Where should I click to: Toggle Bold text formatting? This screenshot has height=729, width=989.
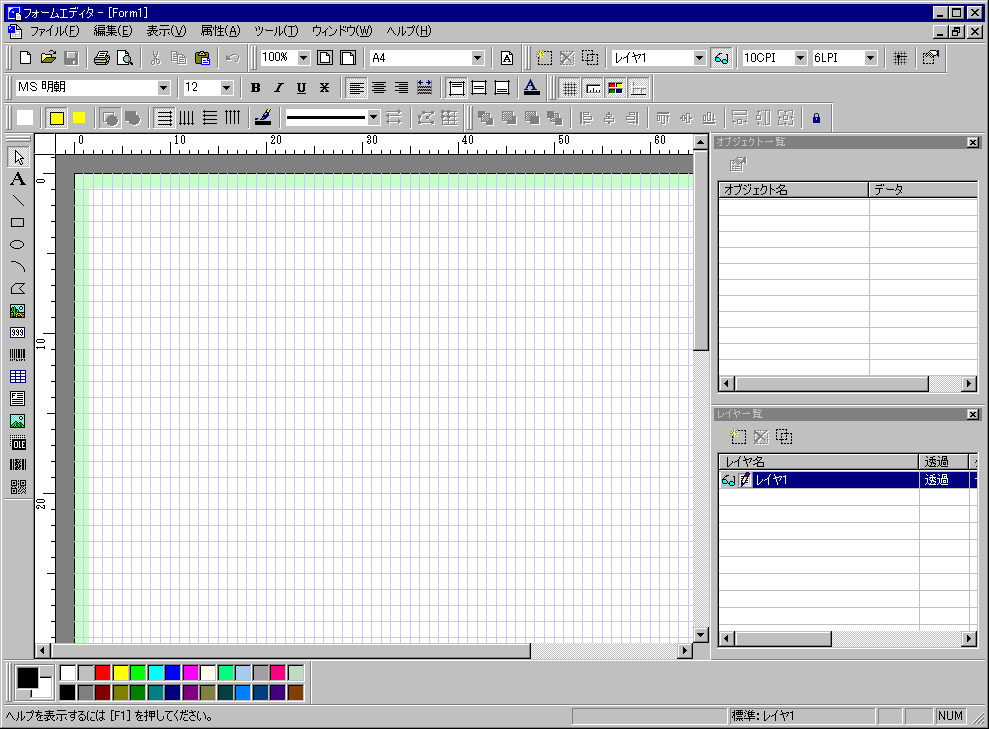(256, 88)
